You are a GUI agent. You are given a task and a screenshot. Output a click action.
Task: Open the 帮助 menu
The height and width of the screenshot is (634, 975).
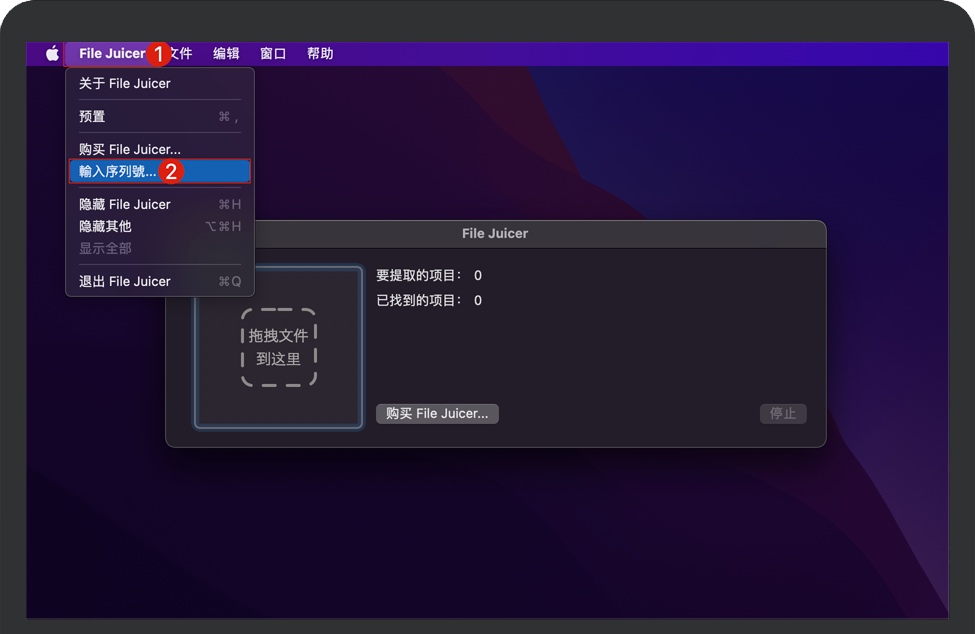(320, 53)
